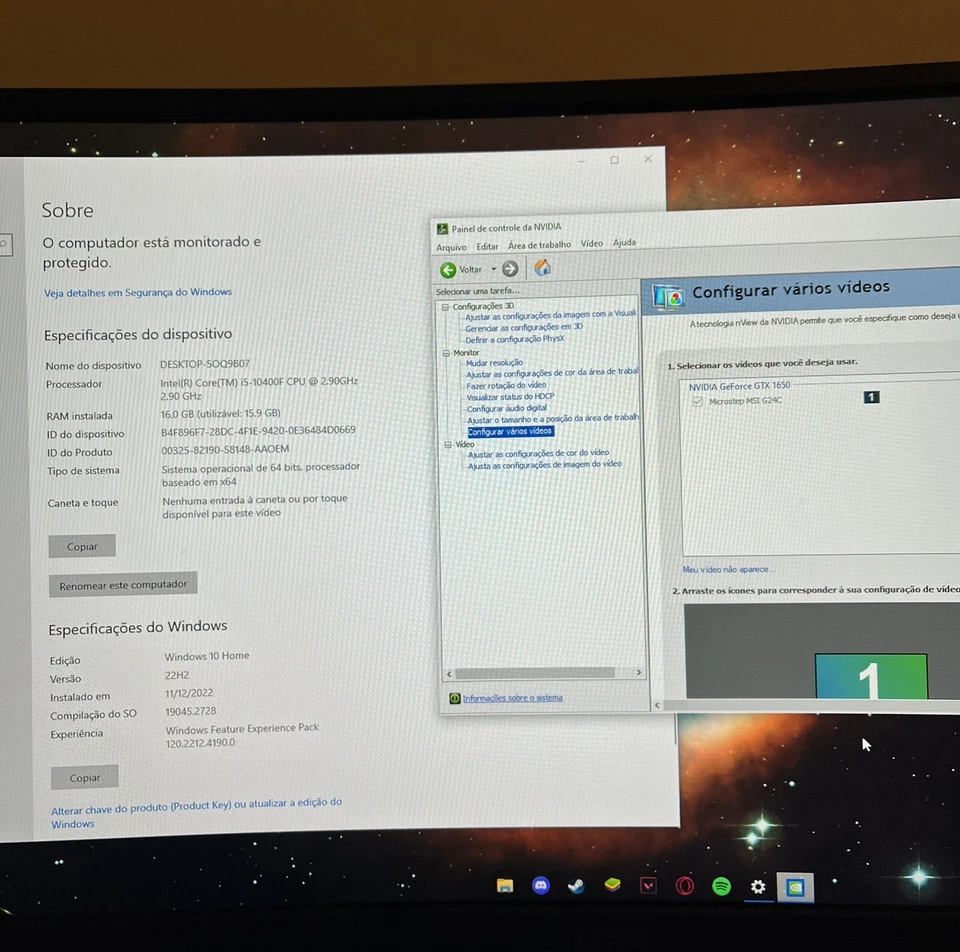This screenshot has height=952, width=960.
Task: Open Discord from the taskbar
Action: [x=541, y=885]
